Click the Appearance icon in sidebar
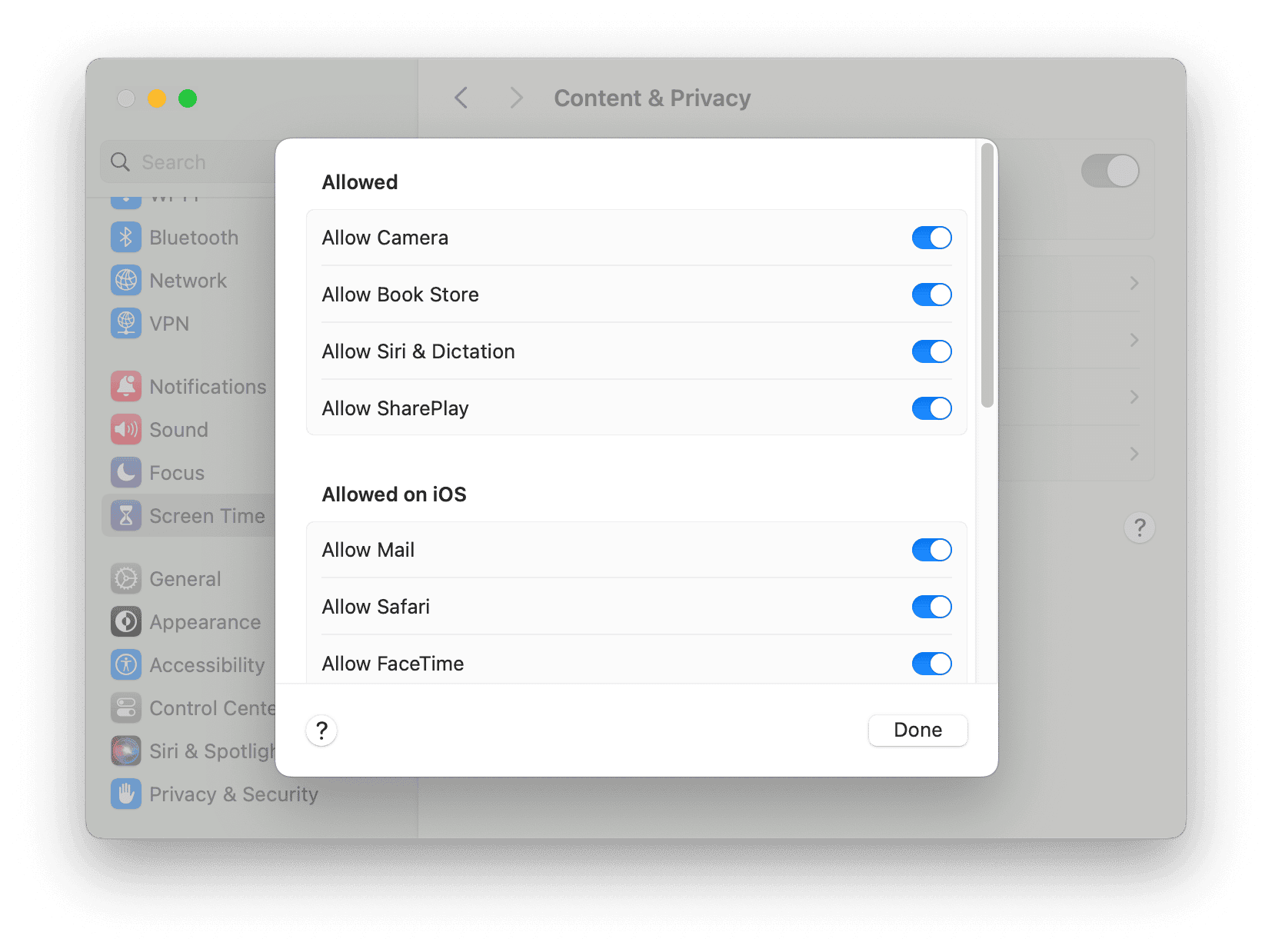 [126, 622]
